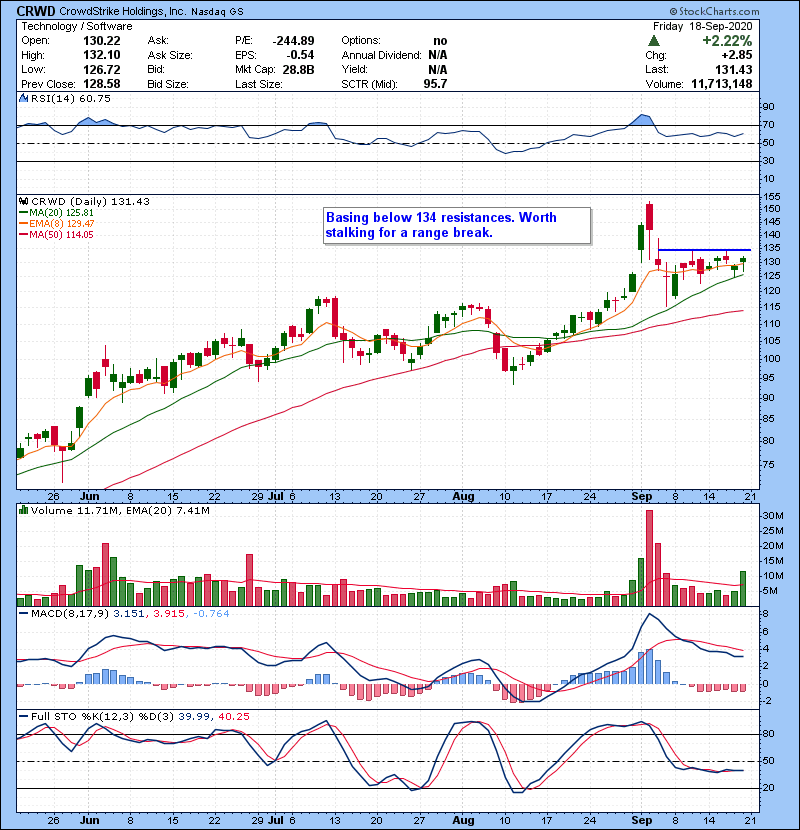The height and width of the screenshot is (830, 800).
Task: Click the volume bars icon beside Volume
Action: tap(23, 510)
